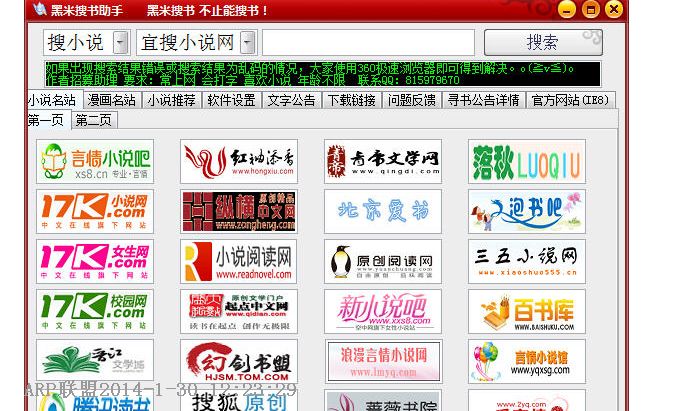
Task: Select the 第二页 sub-tab
Action: [x=94, y=121]
